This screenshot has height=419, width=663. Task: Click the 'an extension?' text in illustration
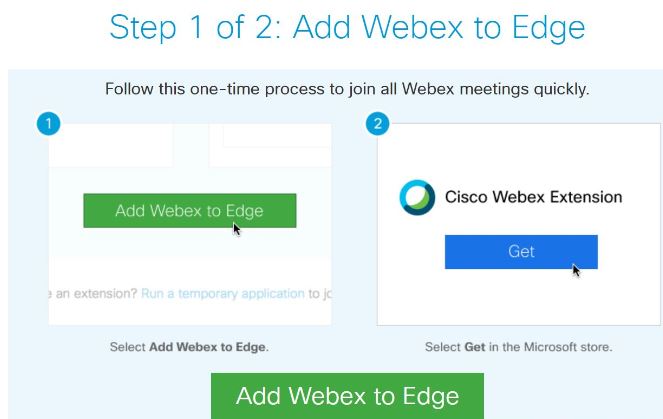tap(94, 293)
